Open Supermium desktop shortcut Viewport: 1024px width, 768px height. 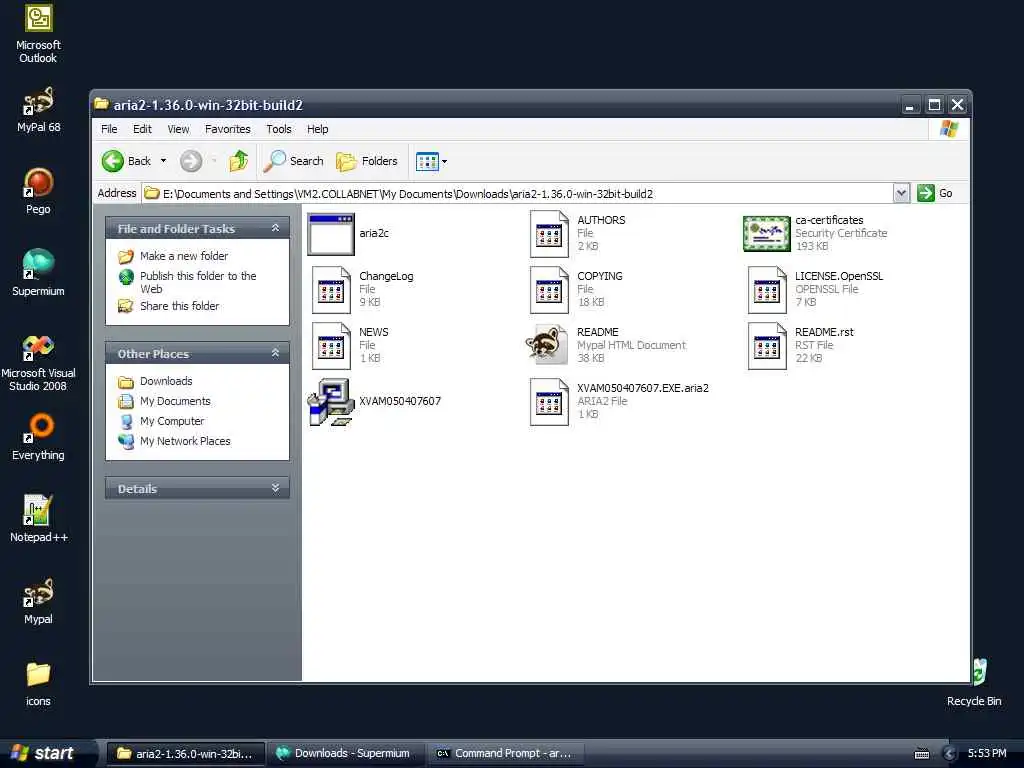(38, 273)
